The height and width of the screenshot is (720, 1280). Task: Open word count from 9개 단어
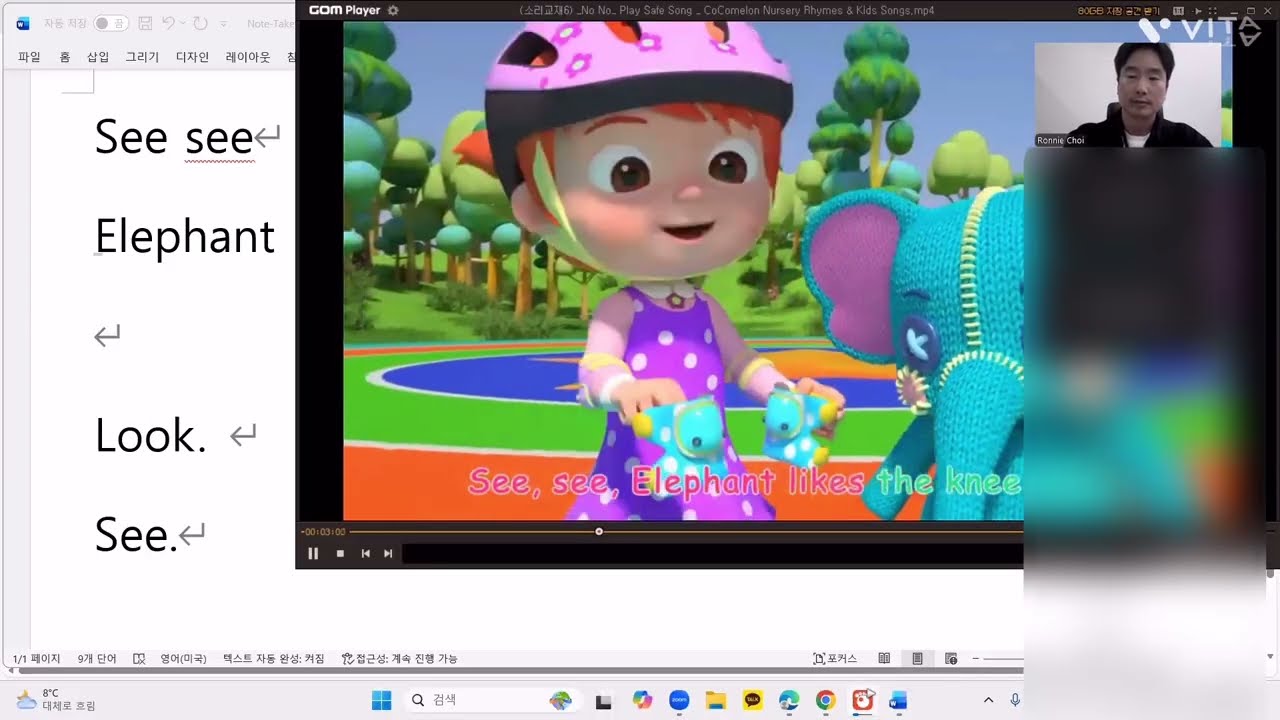(97, 659)
